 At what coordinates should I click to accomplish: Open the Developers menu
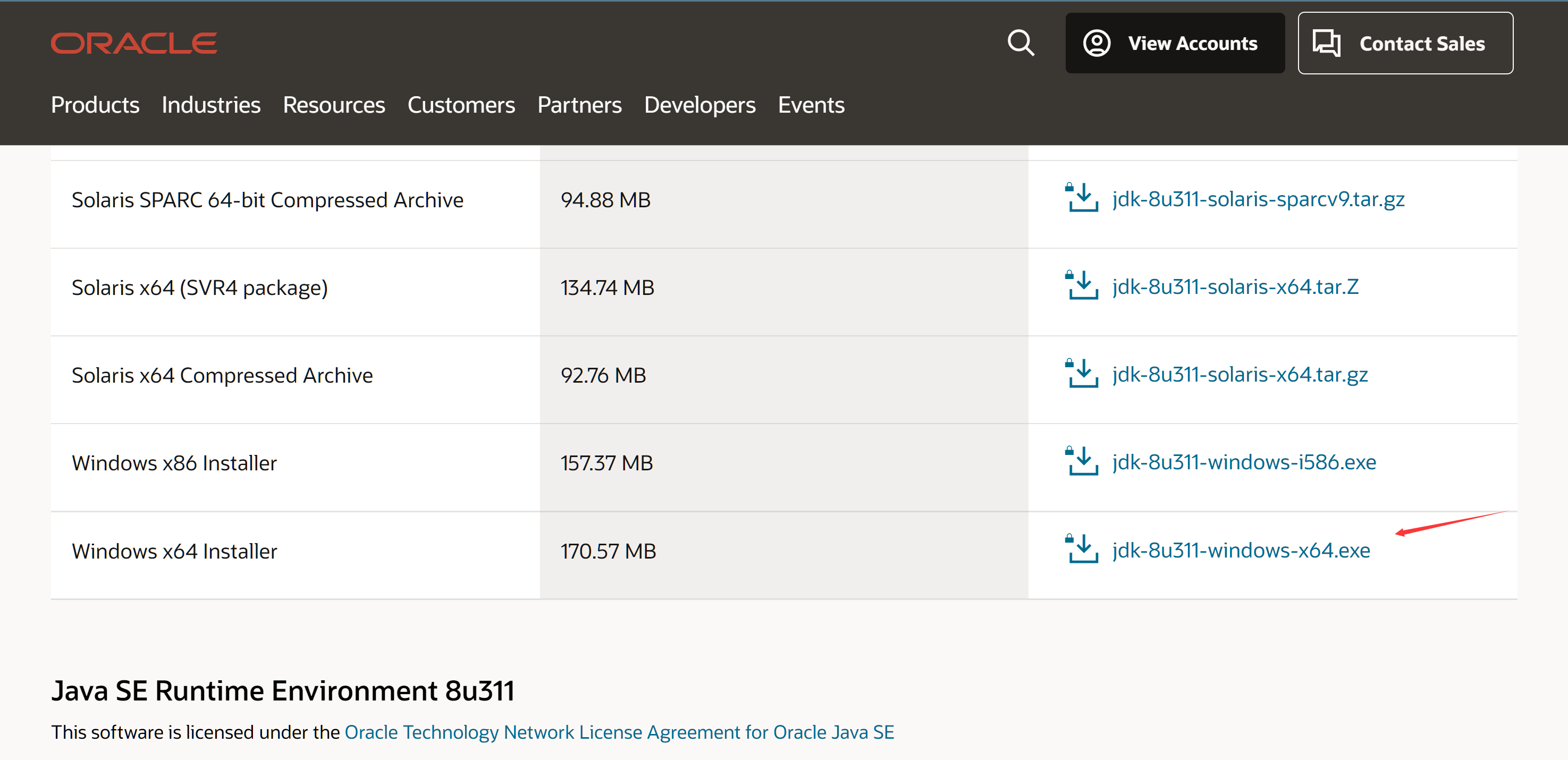pyautogui.click(x=699, y=105)
